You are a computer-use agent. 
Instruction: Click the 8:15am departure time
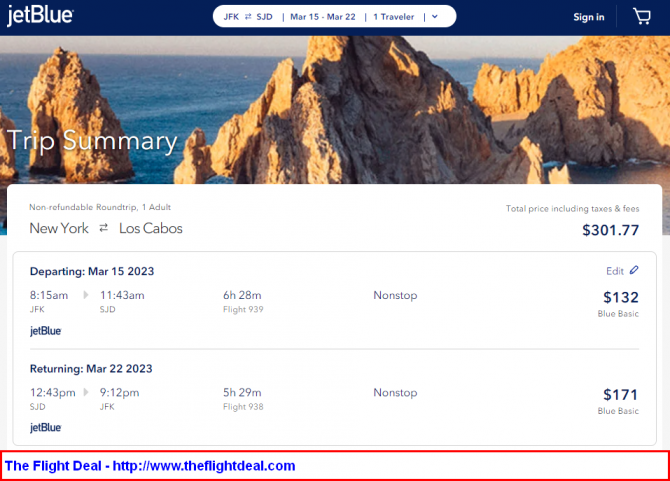[49, 295]
